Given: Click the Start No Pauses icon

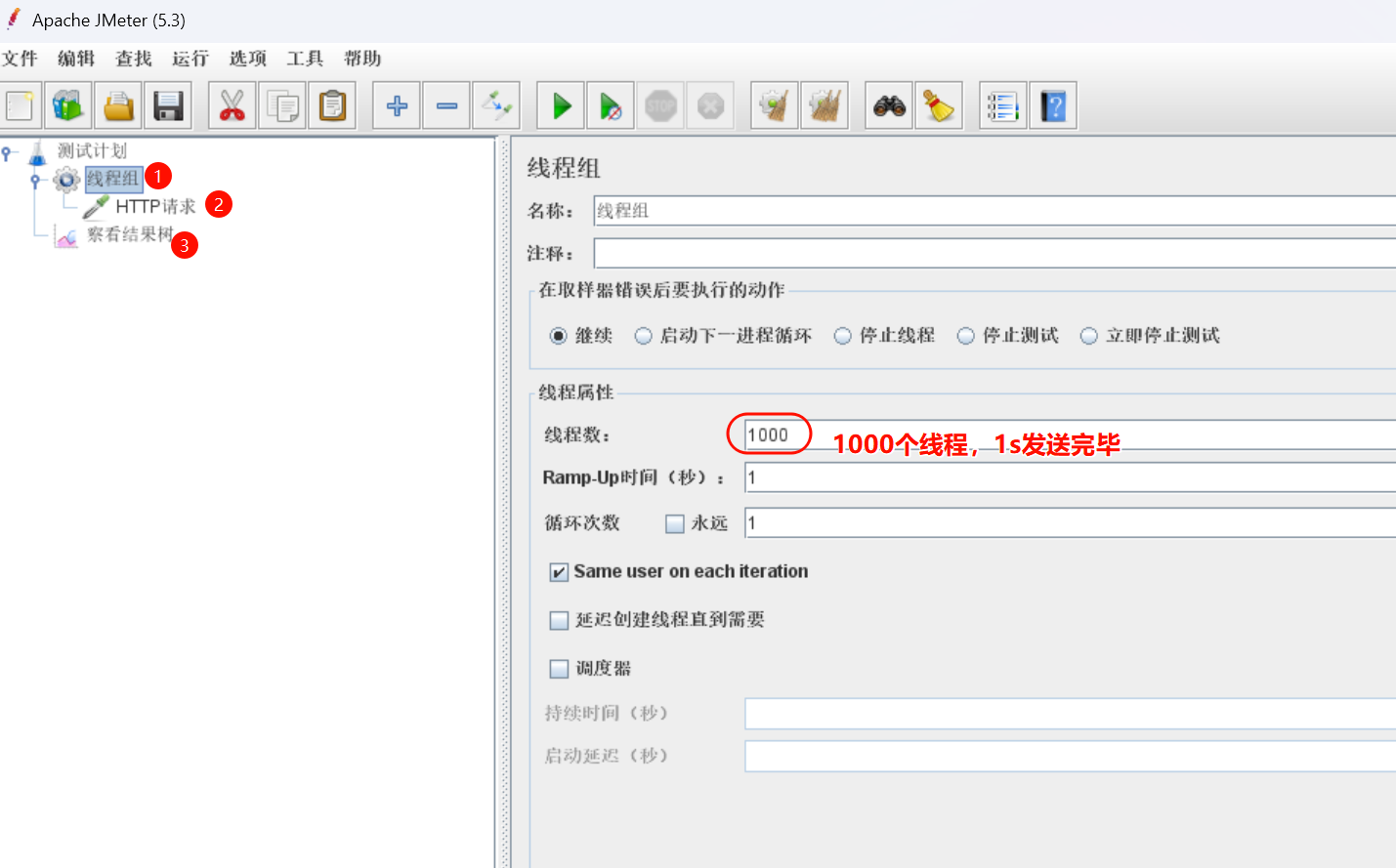Looking at the screenshot, I should pos(611,105).
